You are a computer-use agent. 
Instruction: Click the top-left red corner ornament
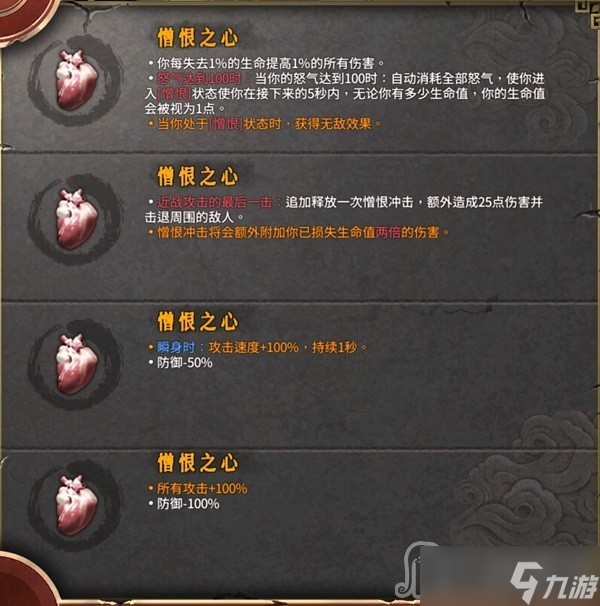23,19
